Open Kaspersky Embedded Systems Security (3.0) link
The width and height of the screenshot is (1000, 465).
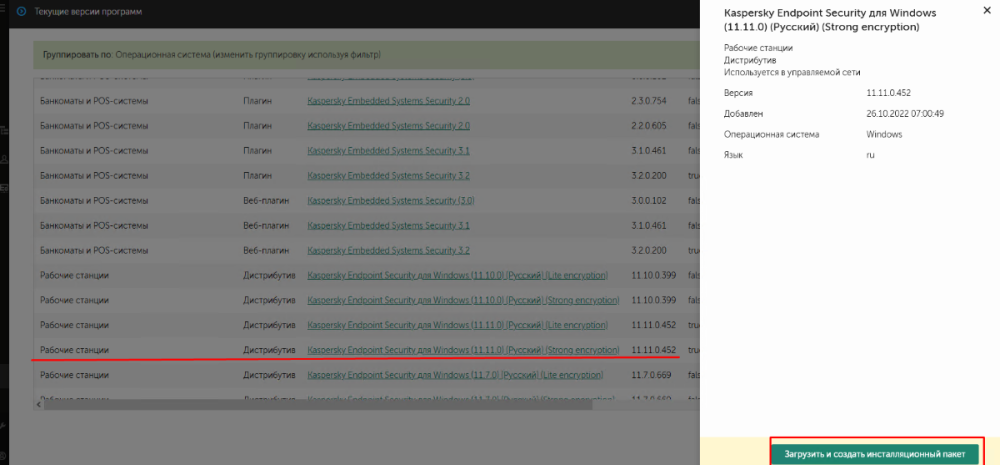[391, 200]
